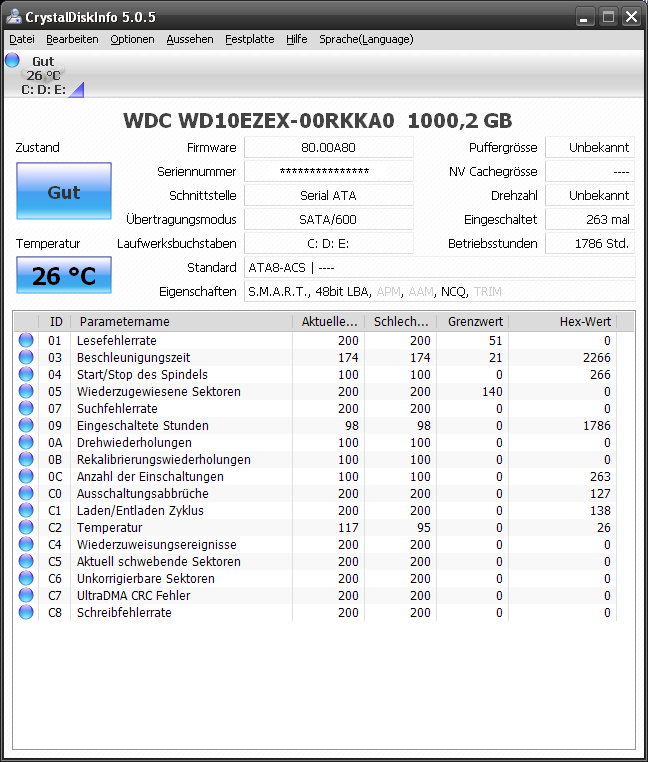Click the status orb for Start/Stop des Spindels
The height and width of the screenshot is (762, 648).
click(x=26, y=374)
